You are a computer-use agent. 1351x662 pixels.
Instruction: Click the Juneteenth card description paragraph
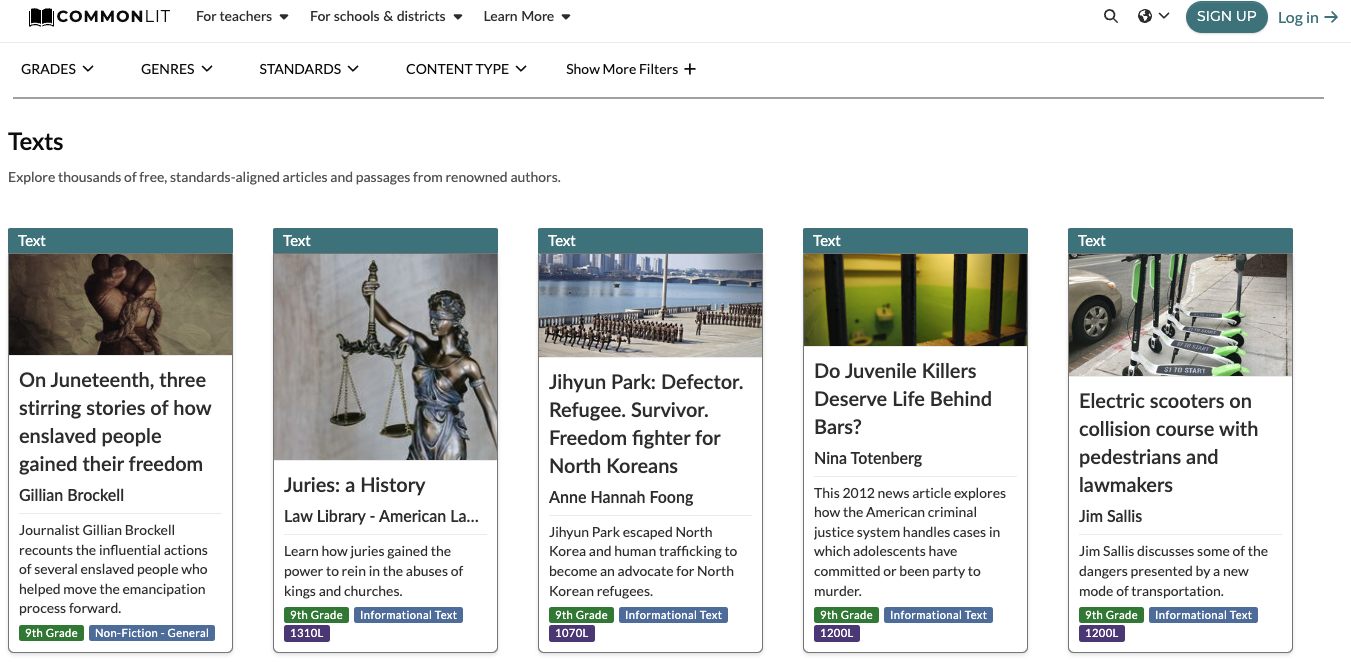[113, 569]
